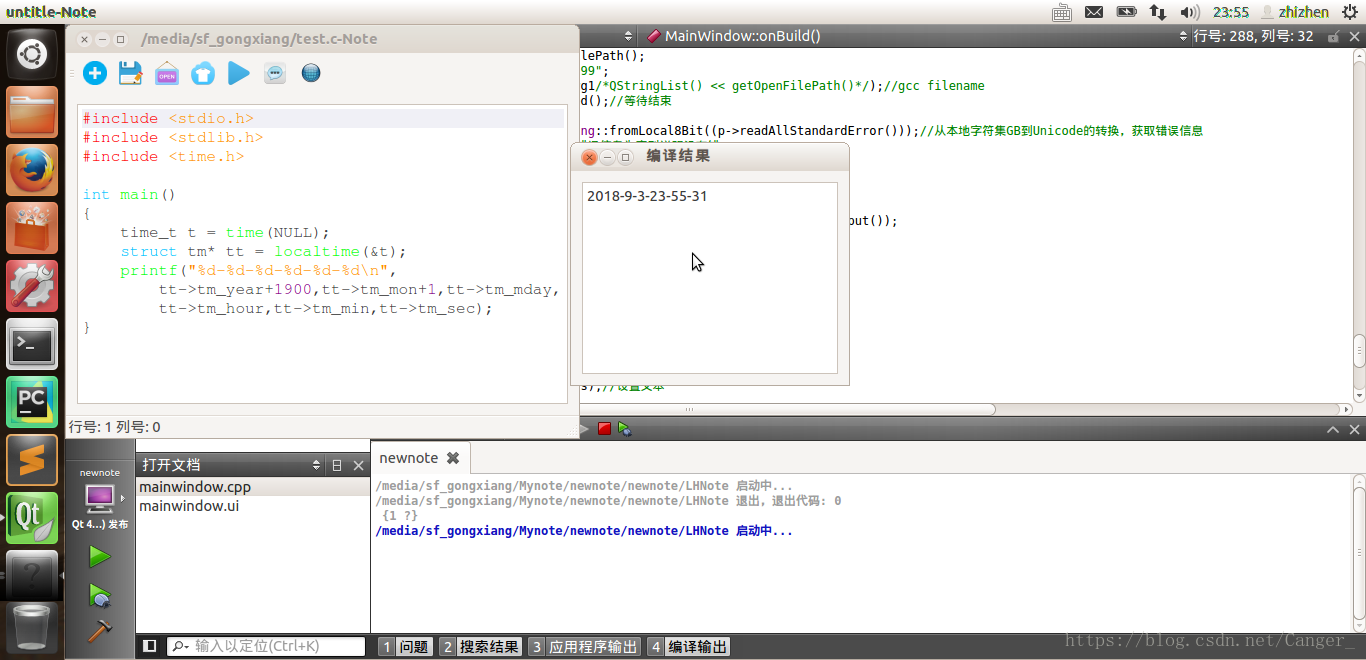1366x660 pixels.
Task: Click the speech bubble comment icon
Action: (x=275, y=73)
